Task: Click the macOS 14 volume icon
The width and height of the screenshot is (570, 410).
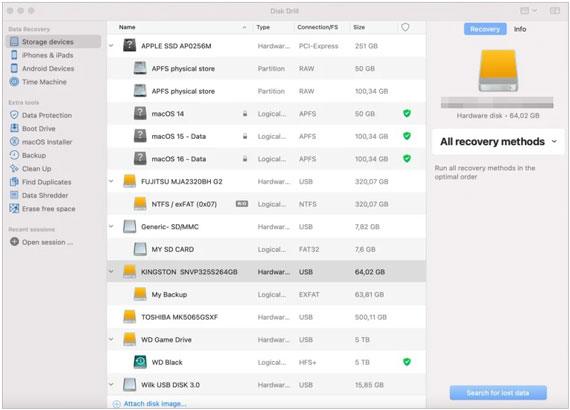Action: (x=140, y=113)
